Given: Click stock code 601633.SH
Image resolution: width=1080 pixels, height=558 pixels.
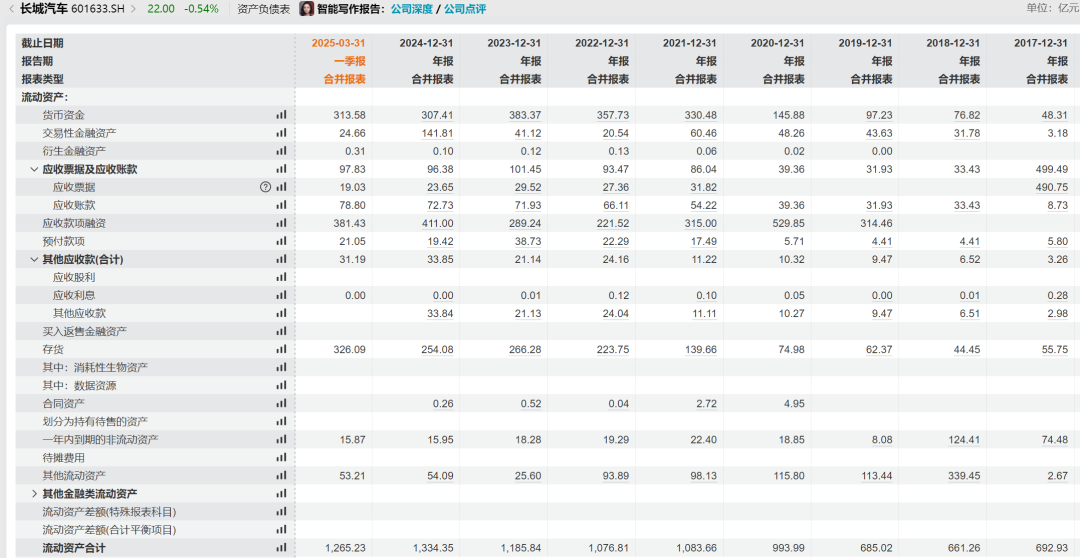Looking at the screenshot, I should point(98,9).
